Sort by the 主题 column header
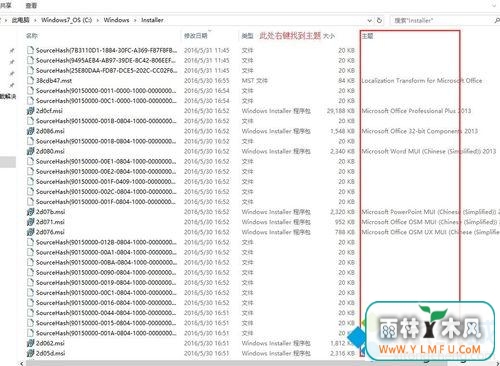The width and height of the screenshot is (500, 366). [x=367, y=36]
